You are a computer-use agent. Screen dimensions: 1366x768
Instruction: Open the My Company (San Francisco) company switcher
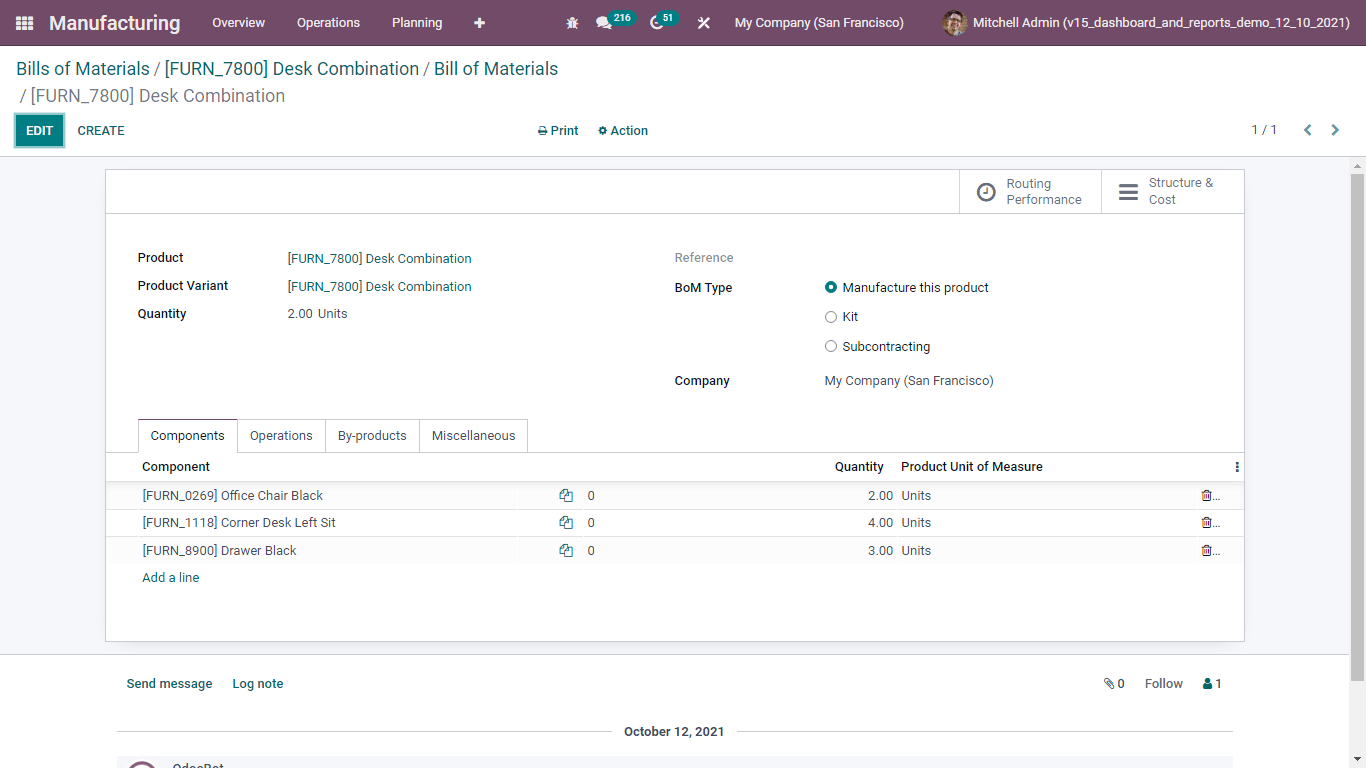818,22
